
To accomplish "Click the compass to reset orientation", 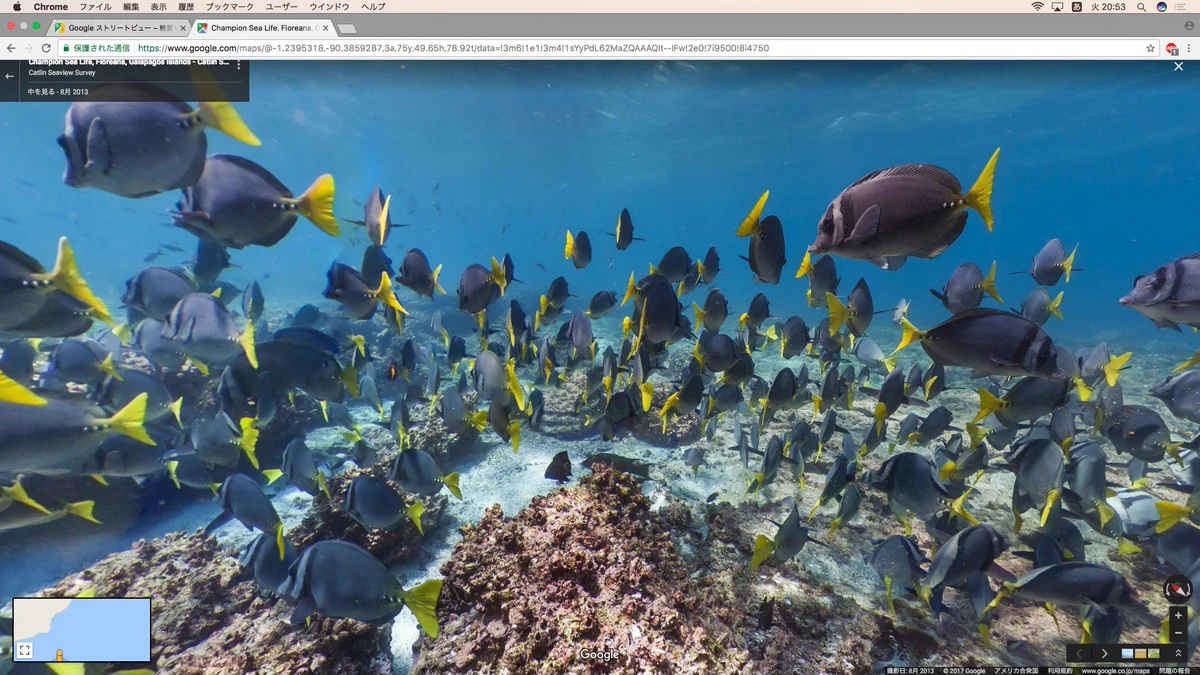I will (x=1177, y=589).
